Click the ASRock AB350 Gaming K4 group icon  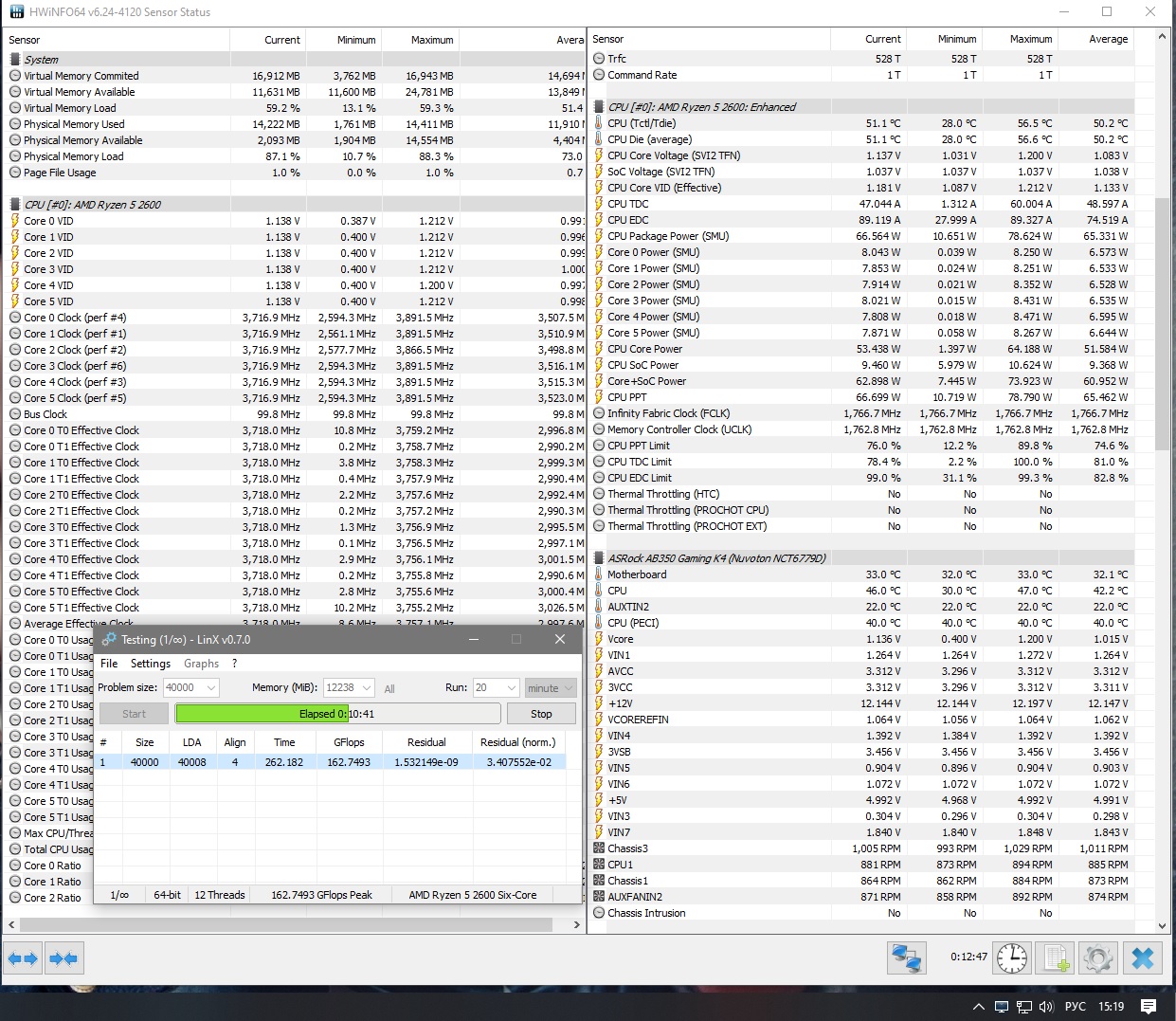coord(599,558)
